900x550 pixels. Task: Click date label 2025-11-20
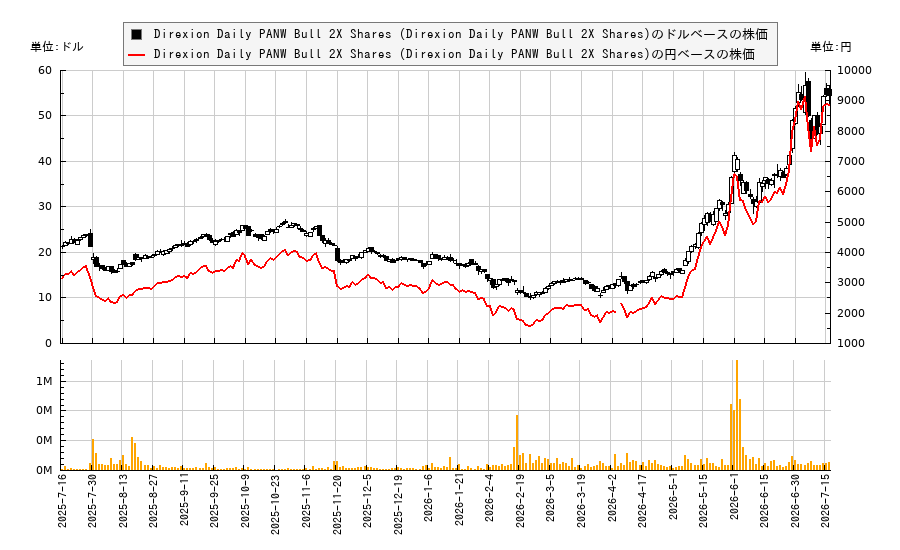point(337,504)
